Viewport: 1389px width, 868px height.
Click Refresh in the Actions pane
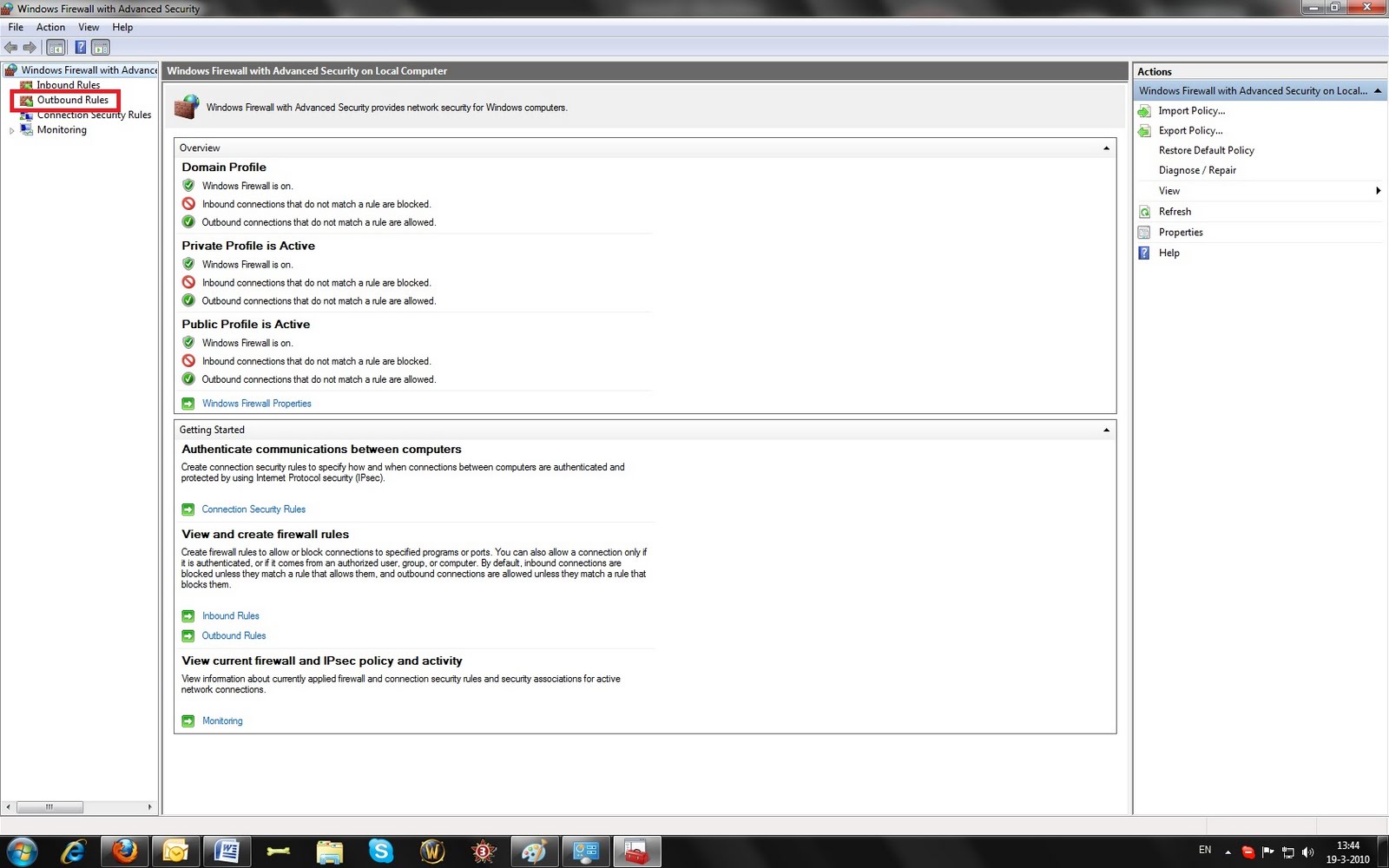tap(1175, 212)
